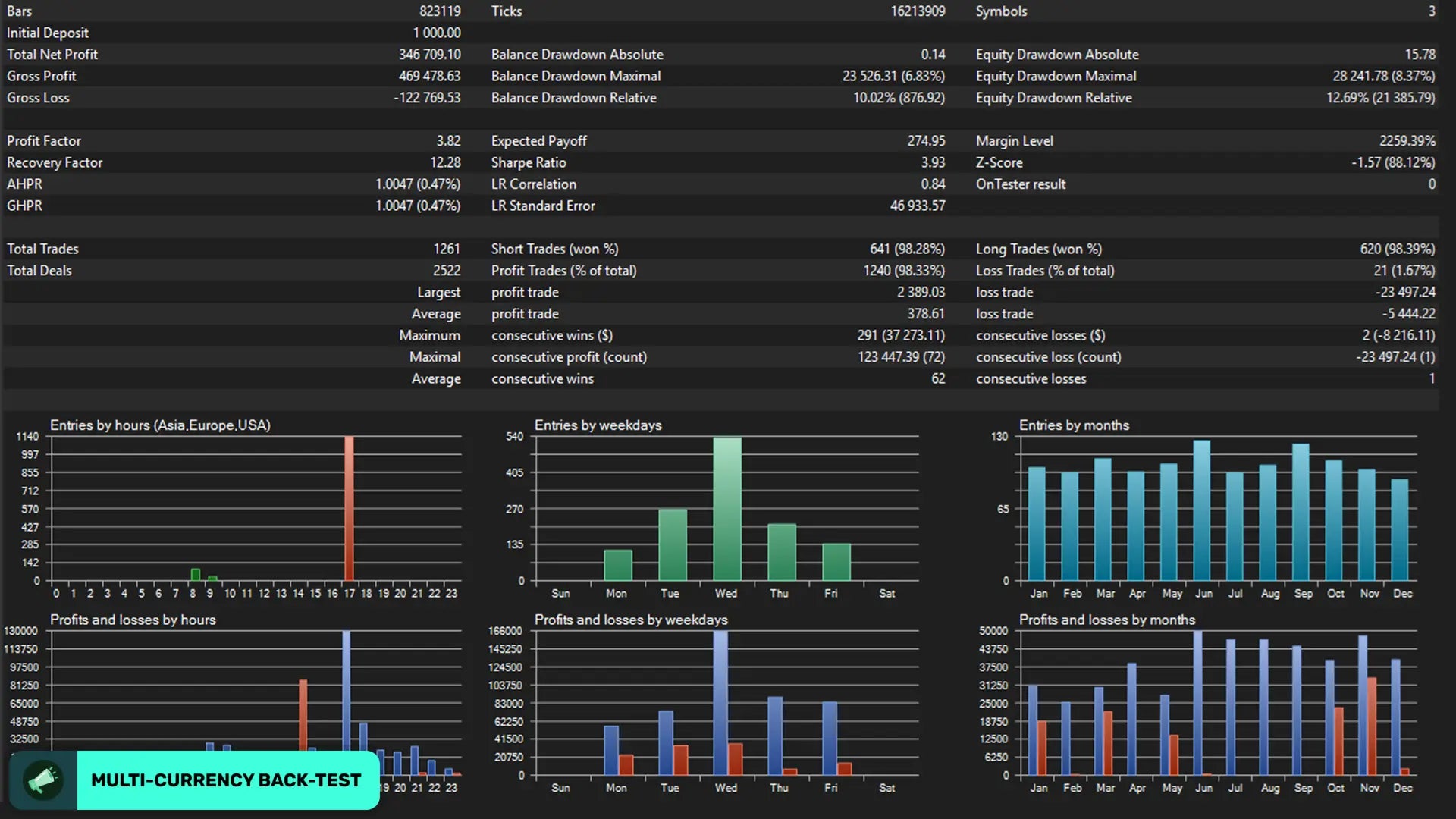
Task: Select the Equity Drawdown Maximal value 28 241.78 (8.37%)
Action: coord(1383,76)
